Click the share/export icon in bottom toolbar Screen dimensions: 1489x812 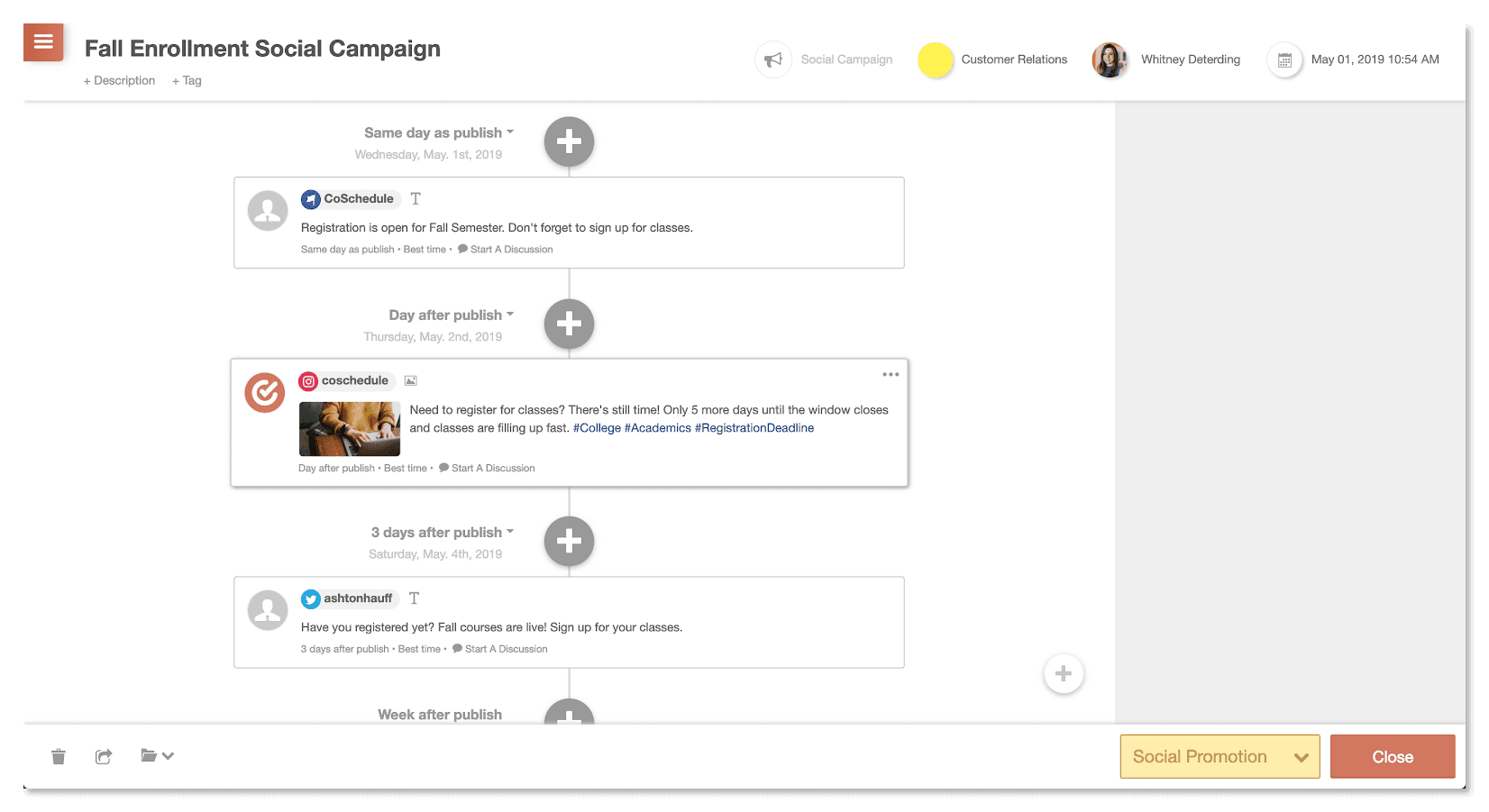pyautogui.click(x=103, y=756)
